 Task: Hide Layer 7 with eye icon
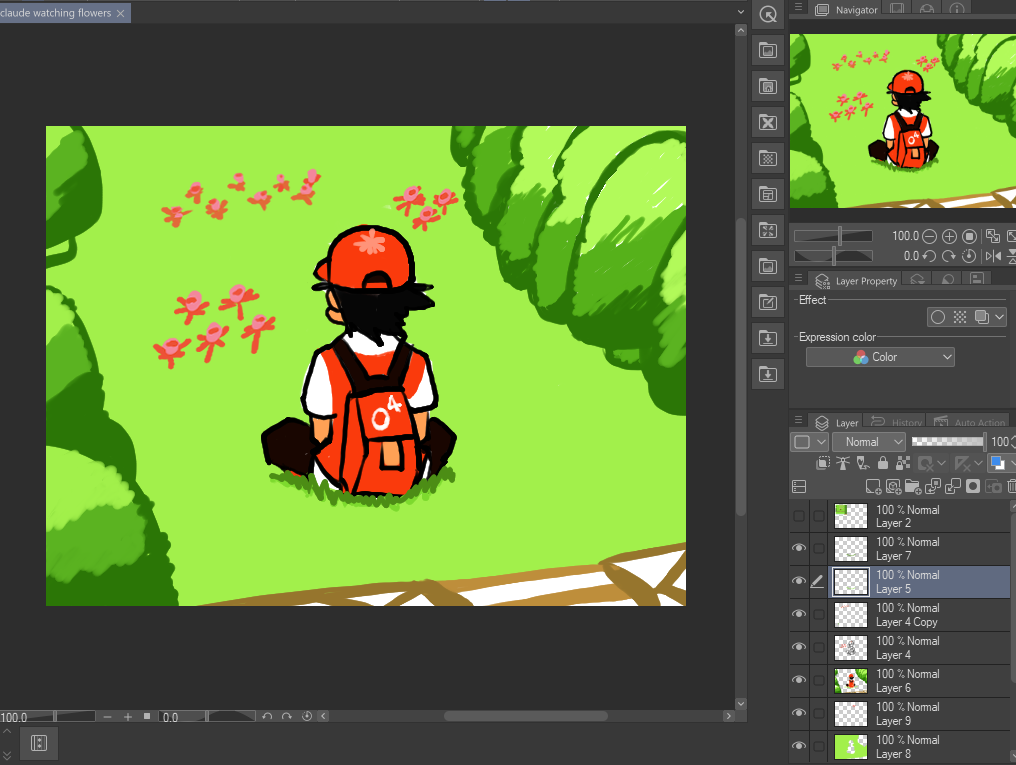click(x=799, y=548)
